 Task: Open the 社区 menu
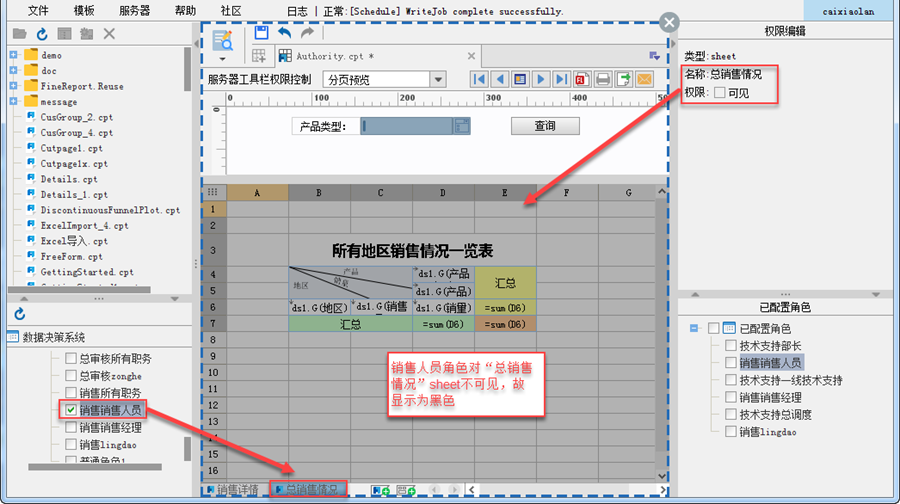click(x=231, y=11)
